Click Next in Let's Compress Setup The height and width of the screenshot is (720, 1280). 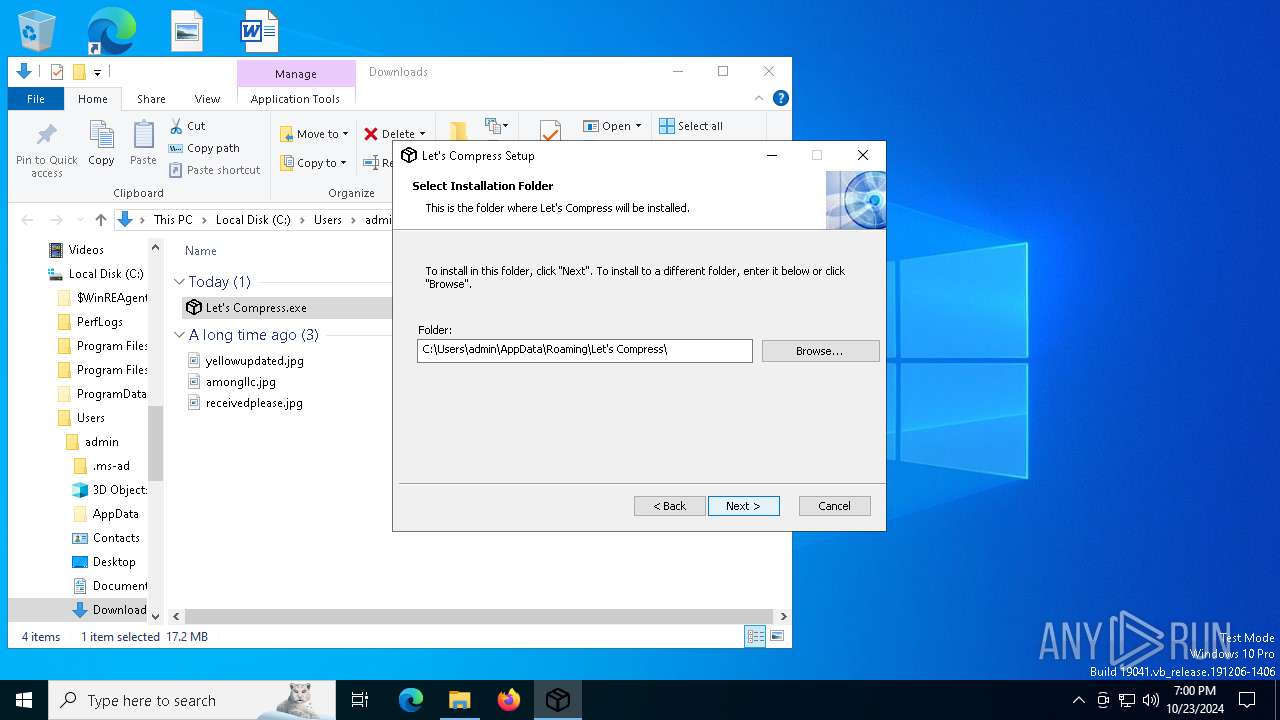(x=743, y=506)
